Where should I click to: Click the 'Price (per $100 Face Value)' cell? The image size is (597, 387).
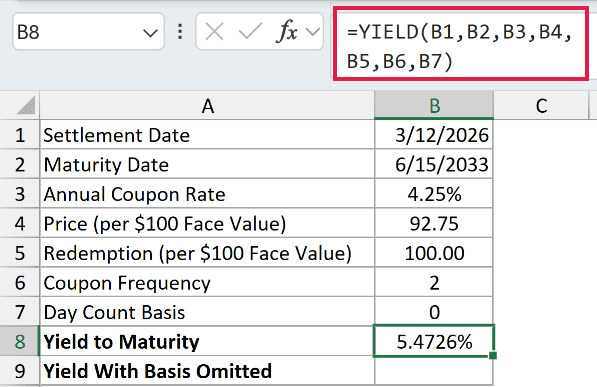pos(207,224)
